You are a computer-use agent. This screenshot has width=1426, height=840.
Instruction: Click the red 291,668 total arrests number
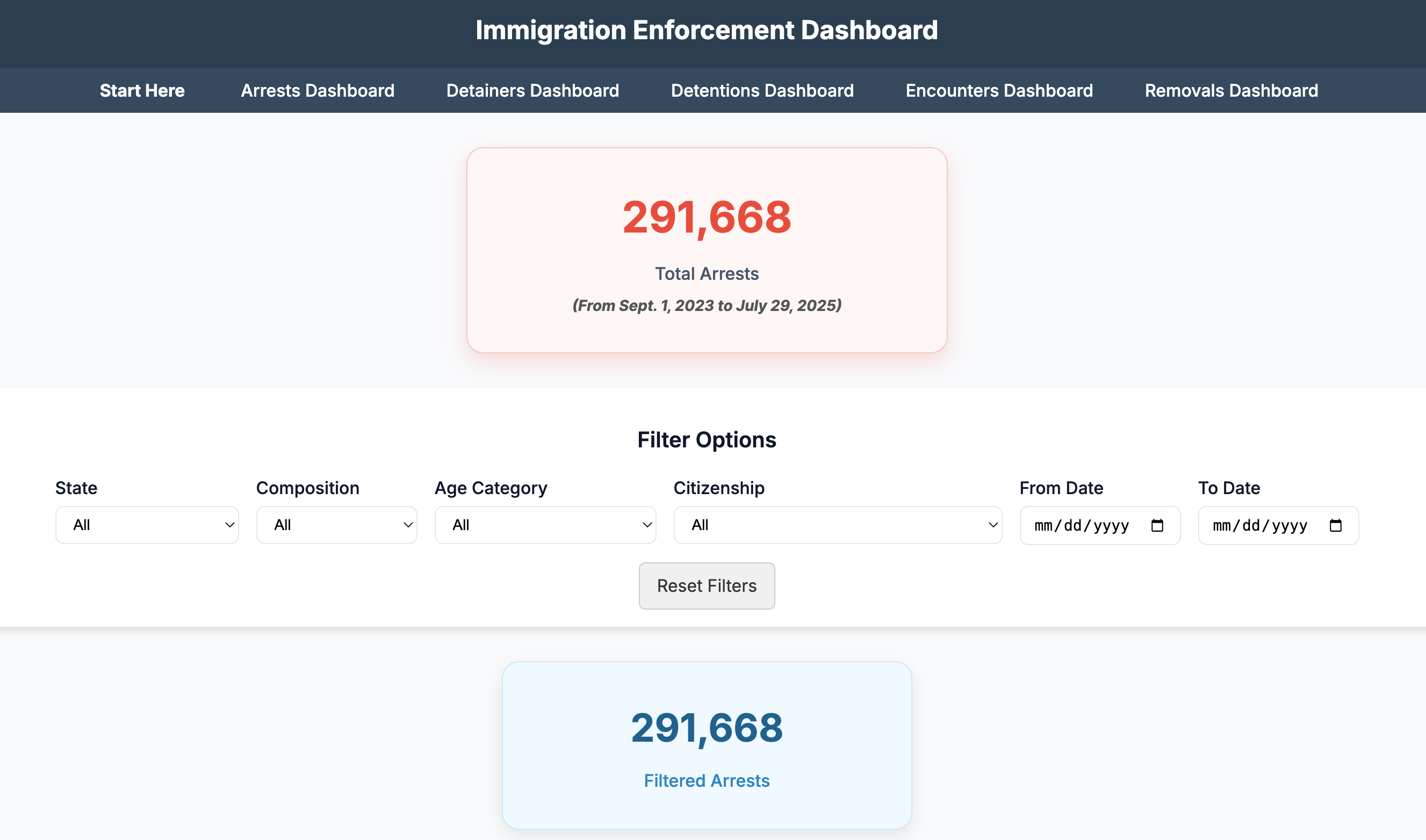pyautogui.click(x=707, y=218)
